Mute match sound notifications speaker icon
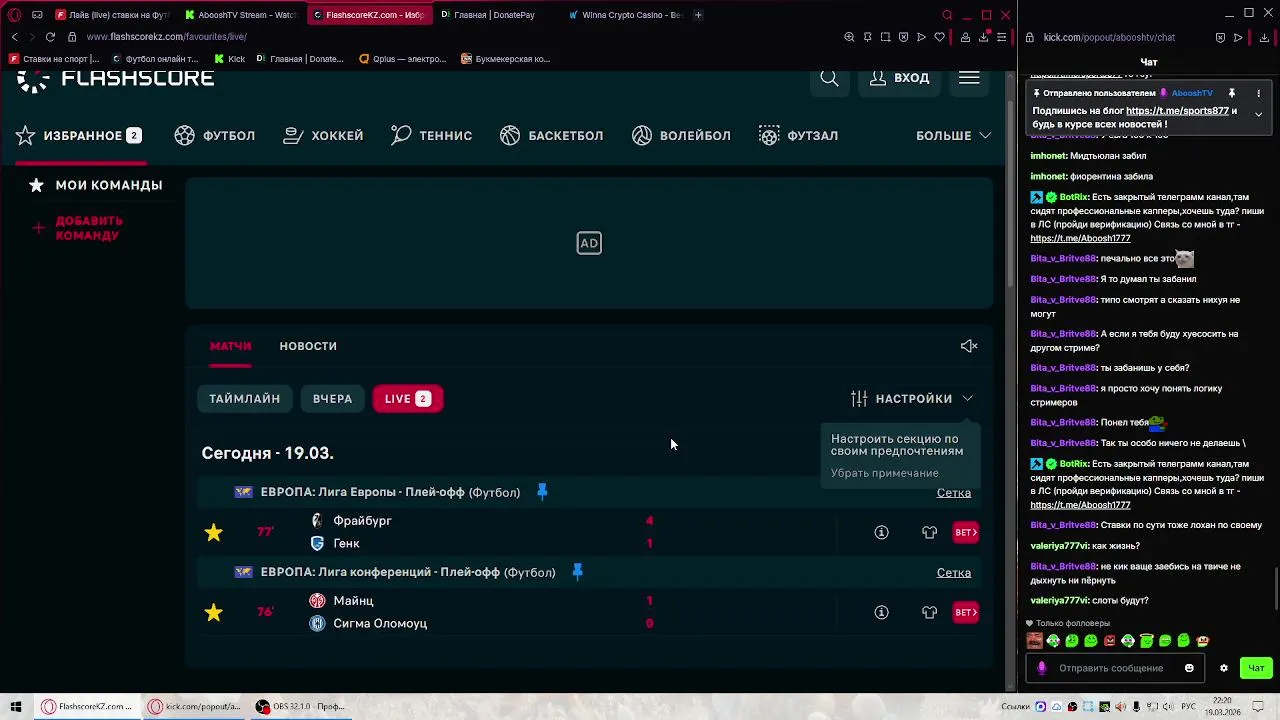This screenshot has width=1280, height=720. click(x=969, y=346)
